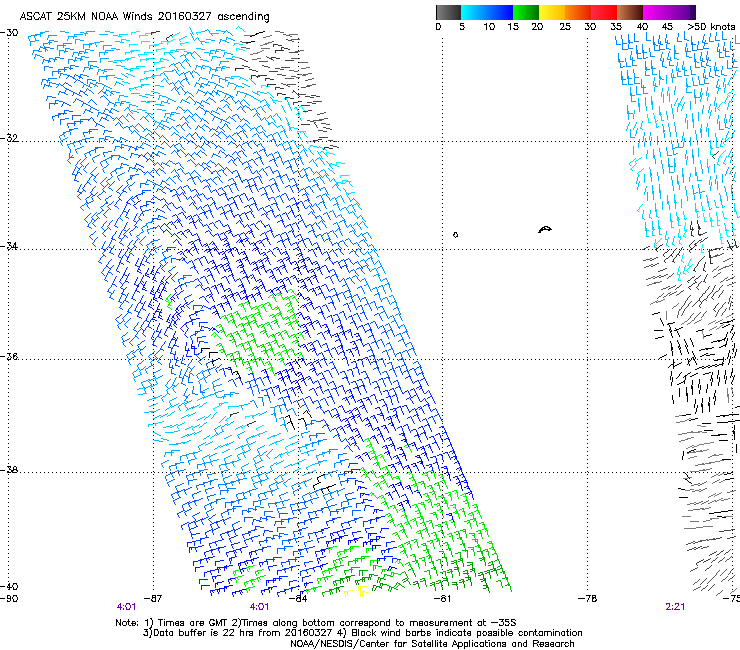
Task: Click the '45' legend scale label
Action: [667, 27]
